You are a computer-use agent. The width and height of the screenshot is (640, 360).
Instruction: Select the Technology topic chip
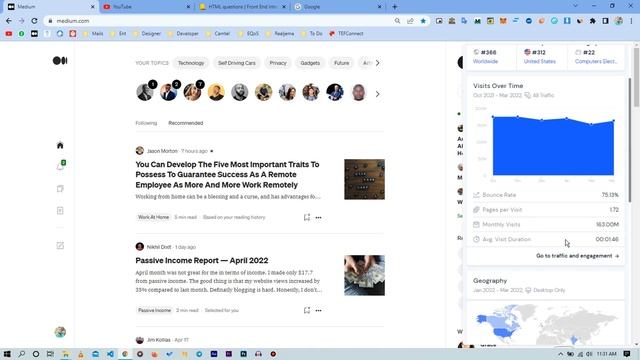(191, 63)
